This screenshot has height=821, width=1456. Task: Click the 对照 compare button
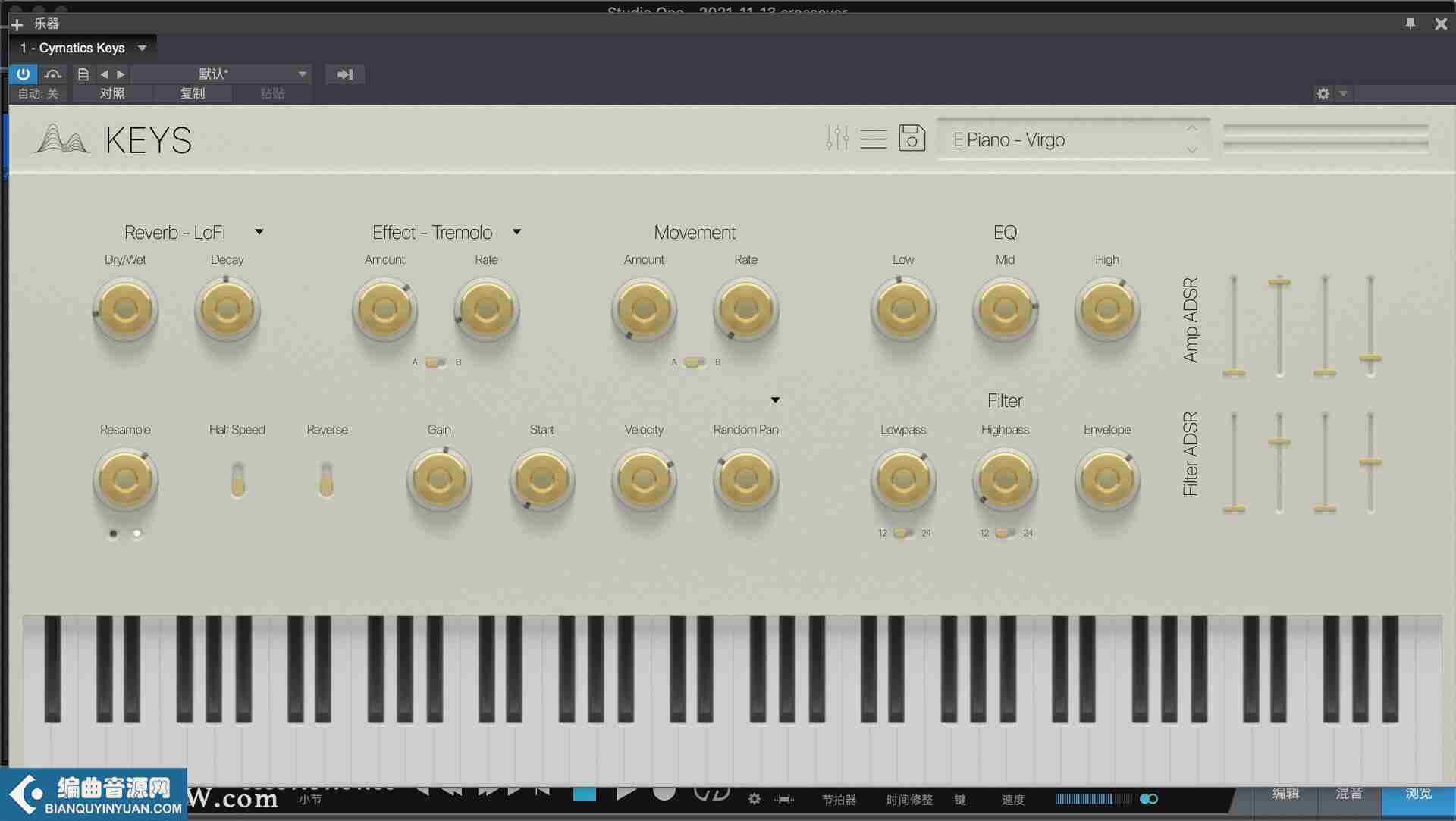pyautogui.click(x=112, y=93)
